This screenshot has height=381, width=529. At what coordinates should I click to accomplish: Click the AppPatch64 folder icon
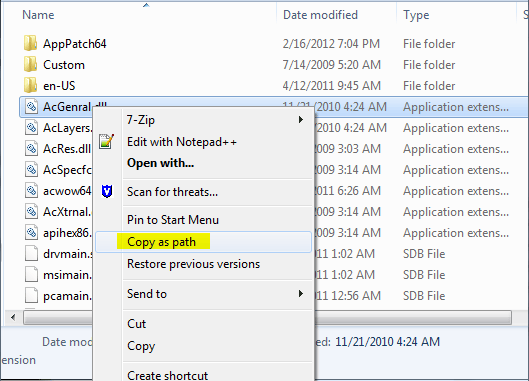coord(30,44)
